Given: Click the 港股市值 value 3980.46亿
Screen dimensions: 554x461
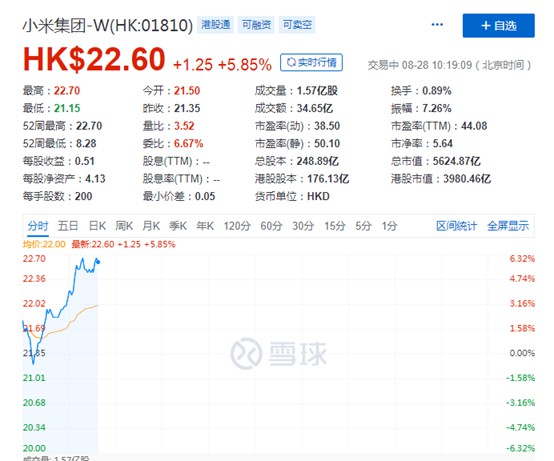Looking at the screenshot, I should click(467, 179).
